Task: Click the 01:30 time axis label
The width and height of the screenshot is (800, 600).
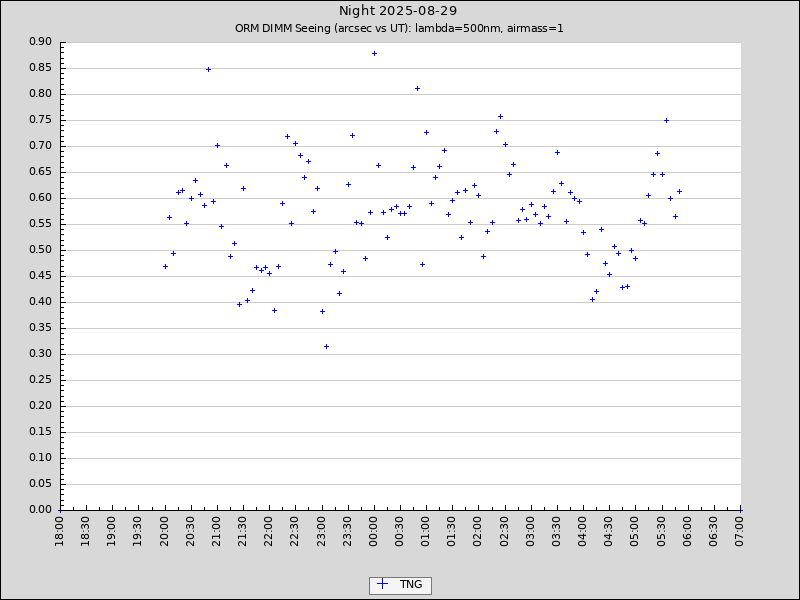Action: [x=453, y=532]
